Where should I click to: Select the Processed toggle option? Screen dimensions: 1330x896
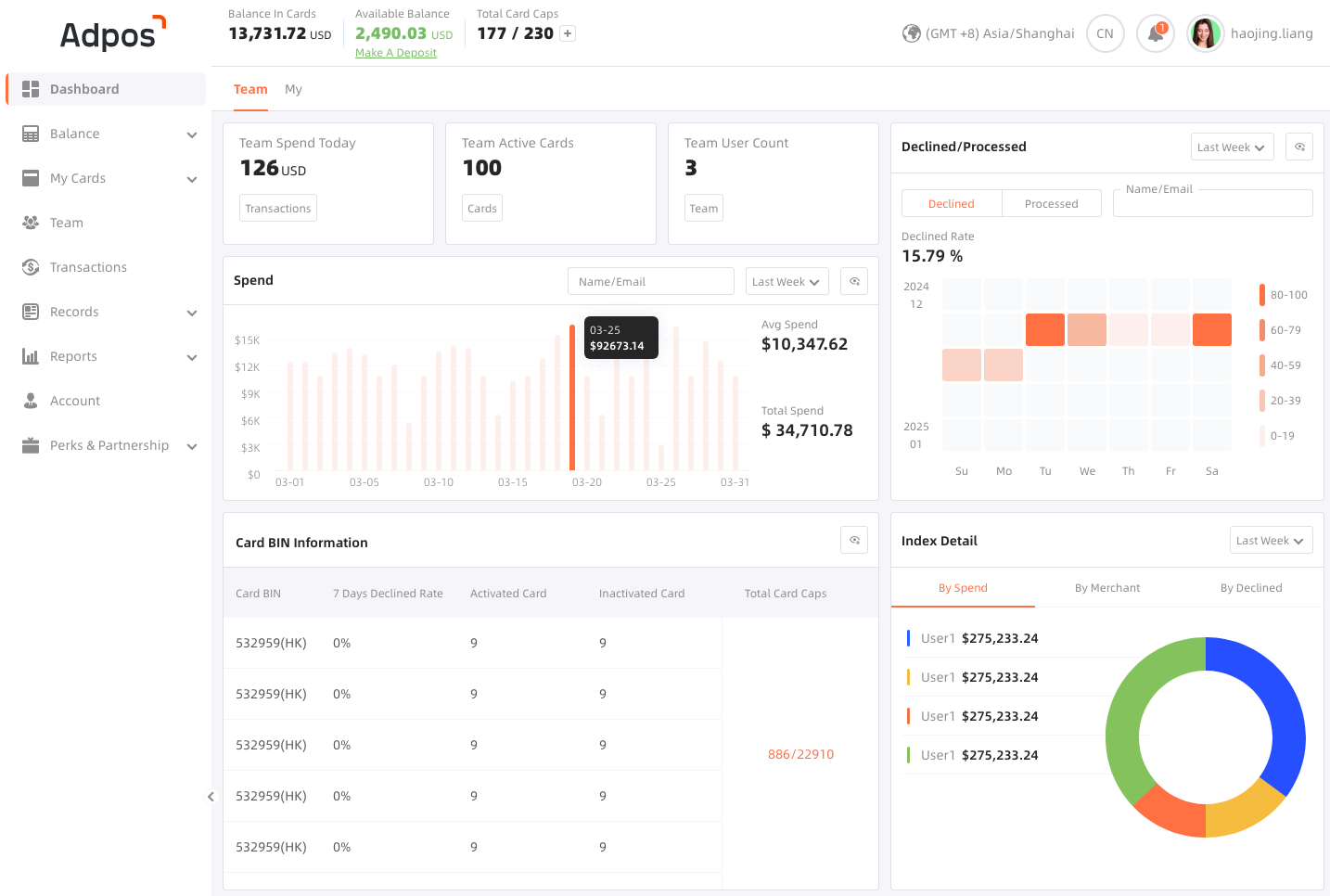[x=1051, y=204]
